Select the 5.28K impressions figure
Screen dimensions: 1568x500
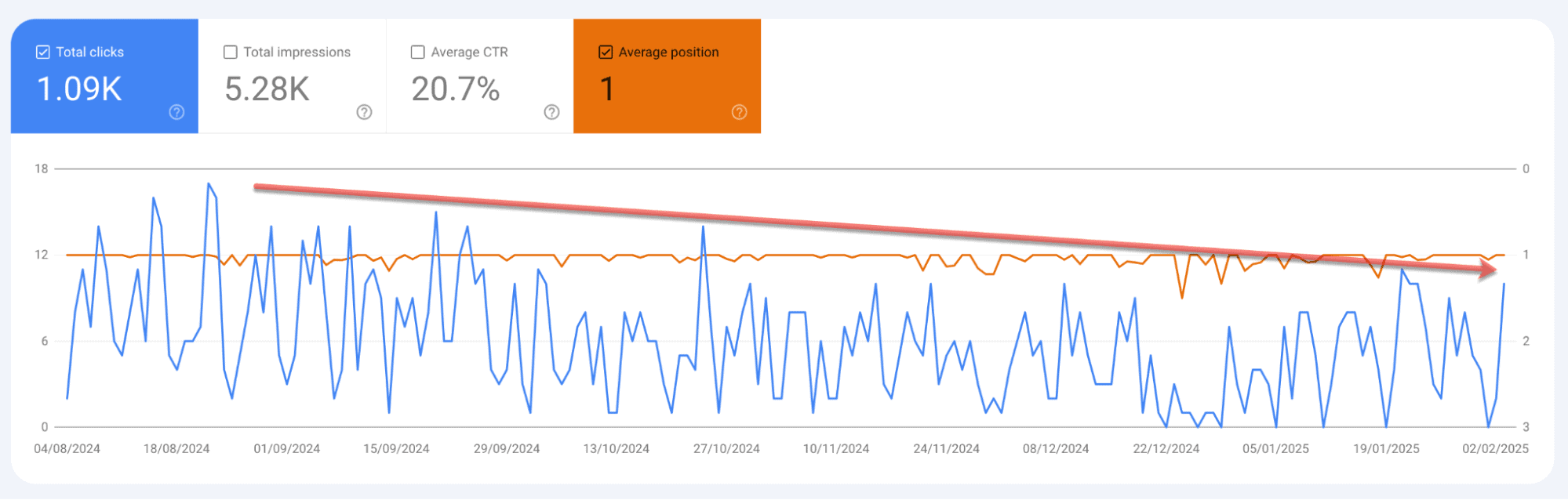pos(267,89)
